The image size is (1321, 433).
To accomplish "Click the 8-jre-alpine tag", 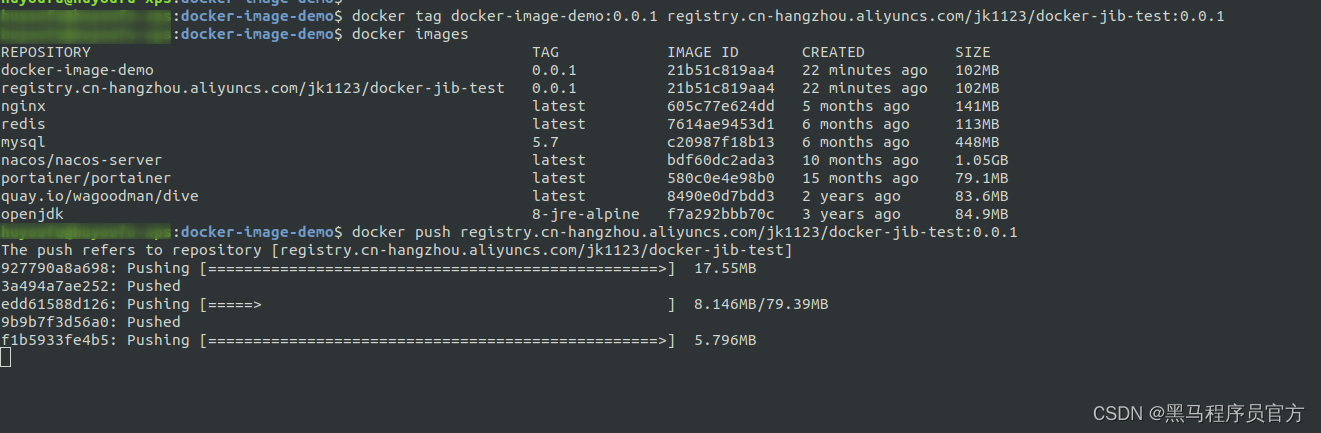I will tap(586, 214).
